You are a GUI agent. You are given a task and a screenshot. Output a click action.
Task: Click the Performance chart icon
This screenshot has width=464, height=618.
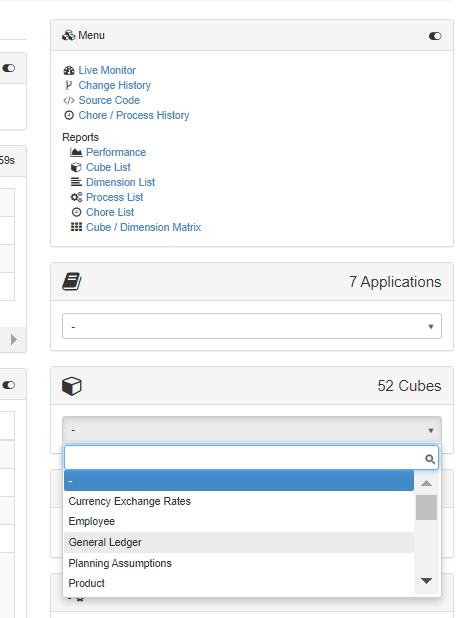click(76, 152)
